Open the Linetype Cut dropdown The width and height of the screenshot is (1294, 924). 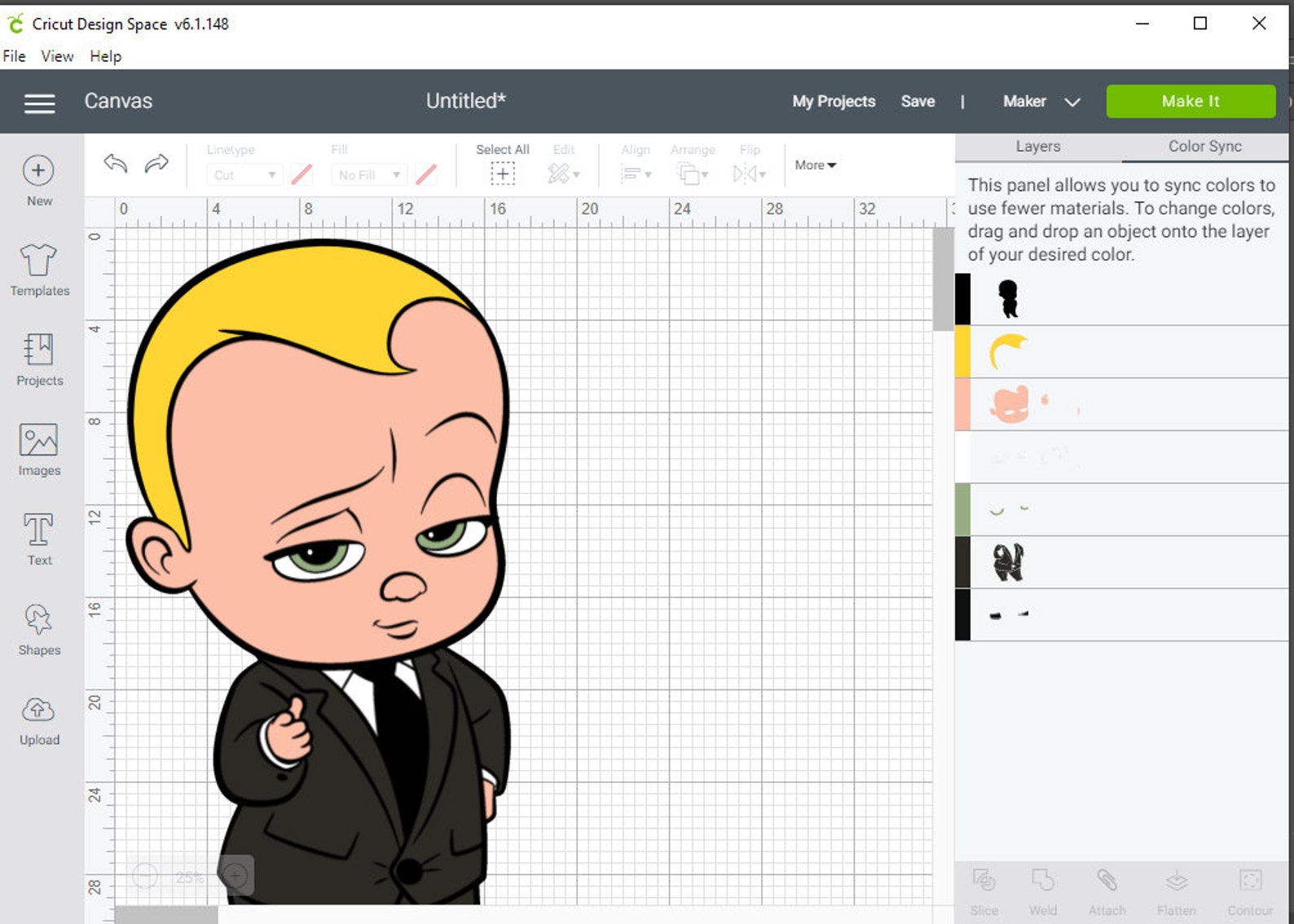click(x=244, y=174)
